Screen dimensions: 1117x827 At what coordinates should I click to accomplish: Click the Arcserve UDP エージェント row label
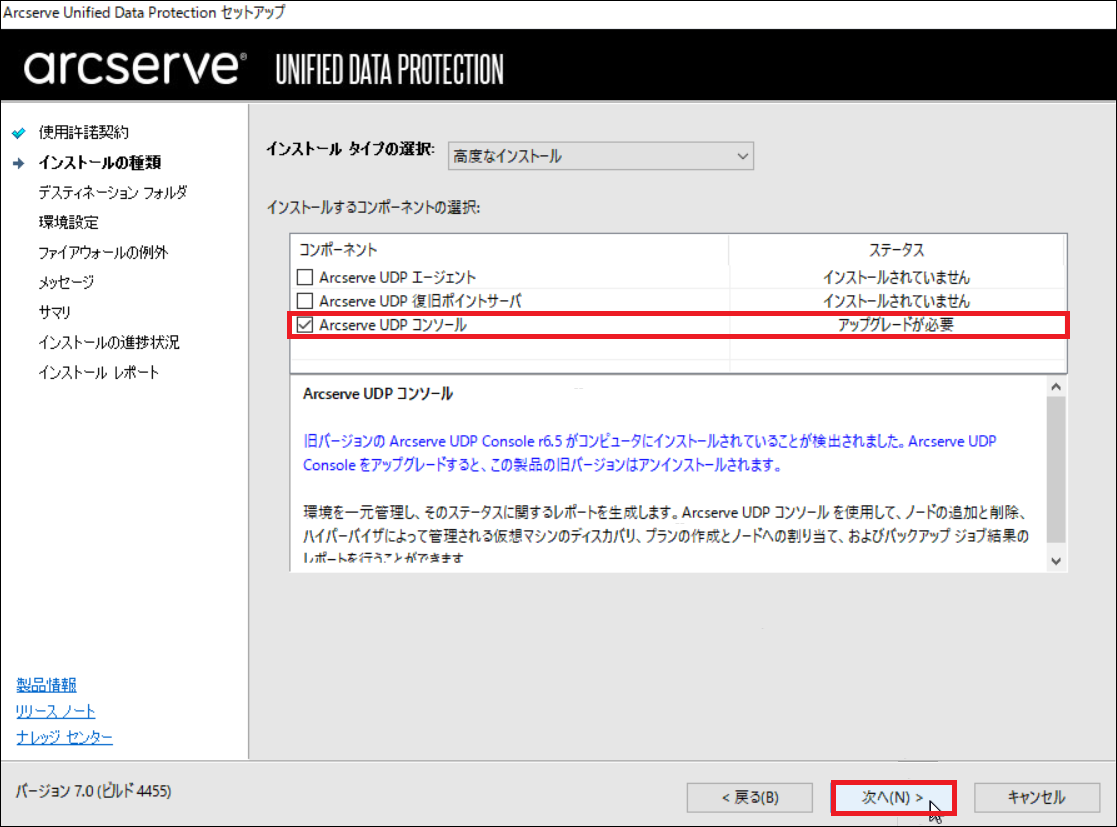coord(398,277)
